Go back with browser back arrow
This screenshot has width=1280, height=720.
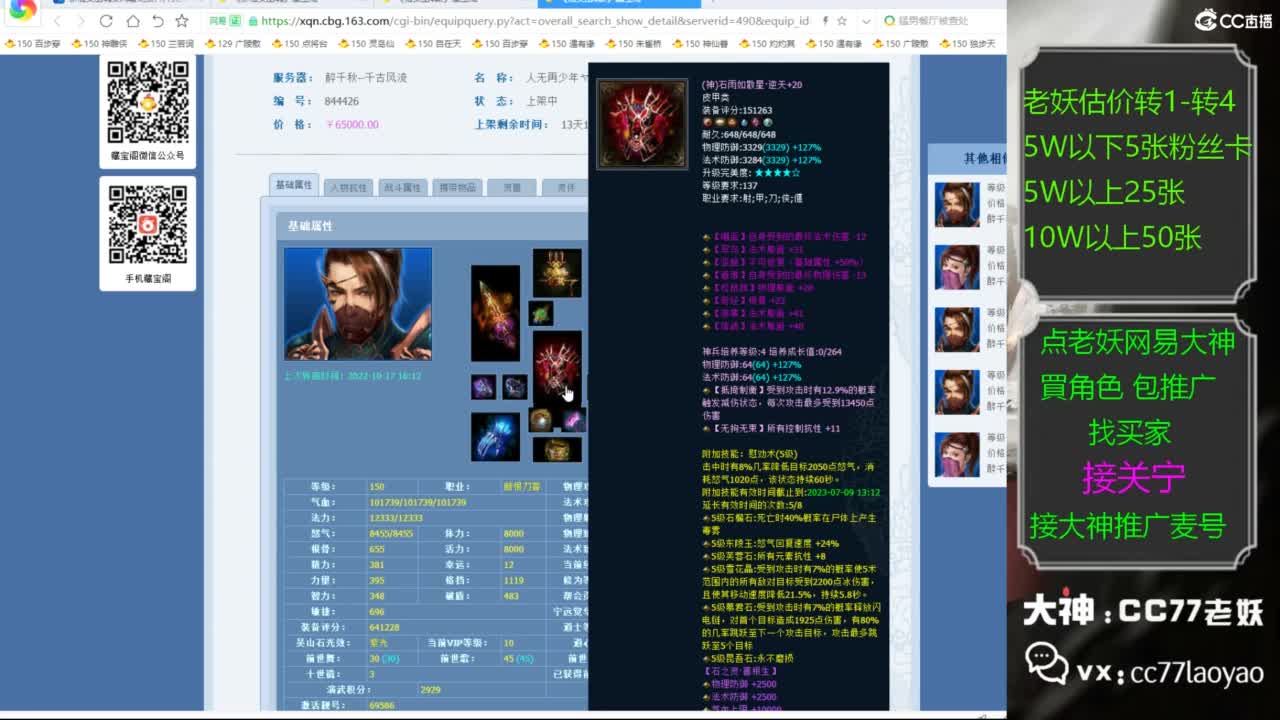point(58,21)
